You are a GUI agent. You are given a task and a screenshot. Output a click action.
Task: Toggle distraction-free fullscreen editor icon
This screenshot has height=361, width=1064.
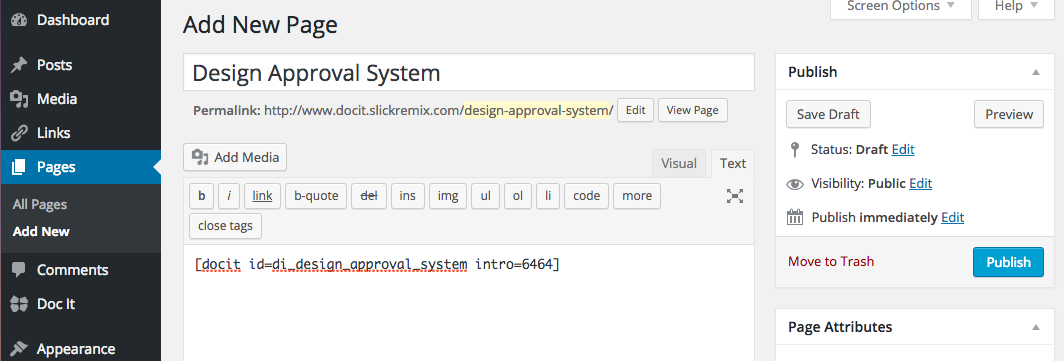(735, 196)
